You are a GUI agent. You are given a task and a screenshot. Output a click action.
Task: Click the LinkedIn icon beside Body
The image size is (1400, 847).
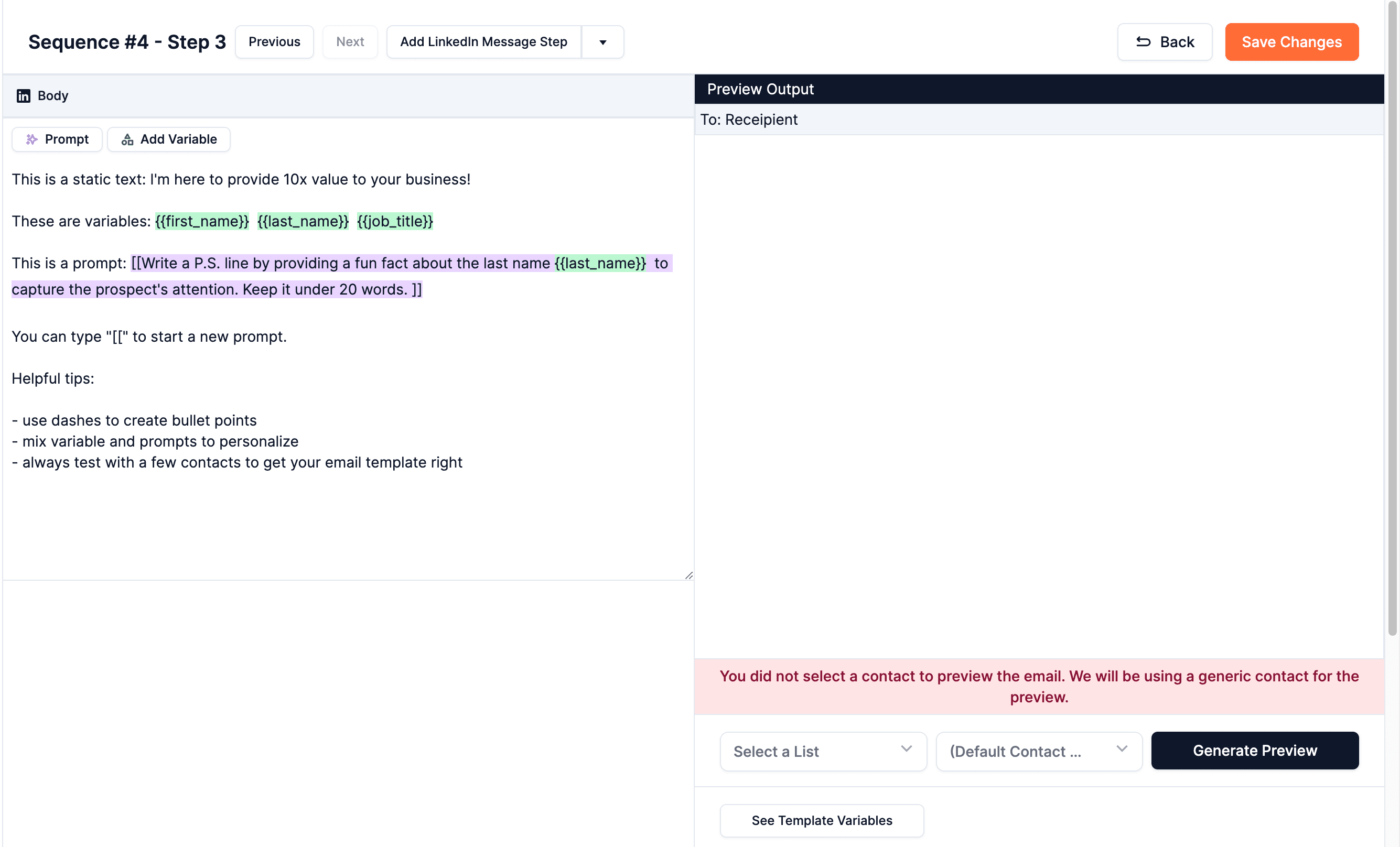pos(23,95)
